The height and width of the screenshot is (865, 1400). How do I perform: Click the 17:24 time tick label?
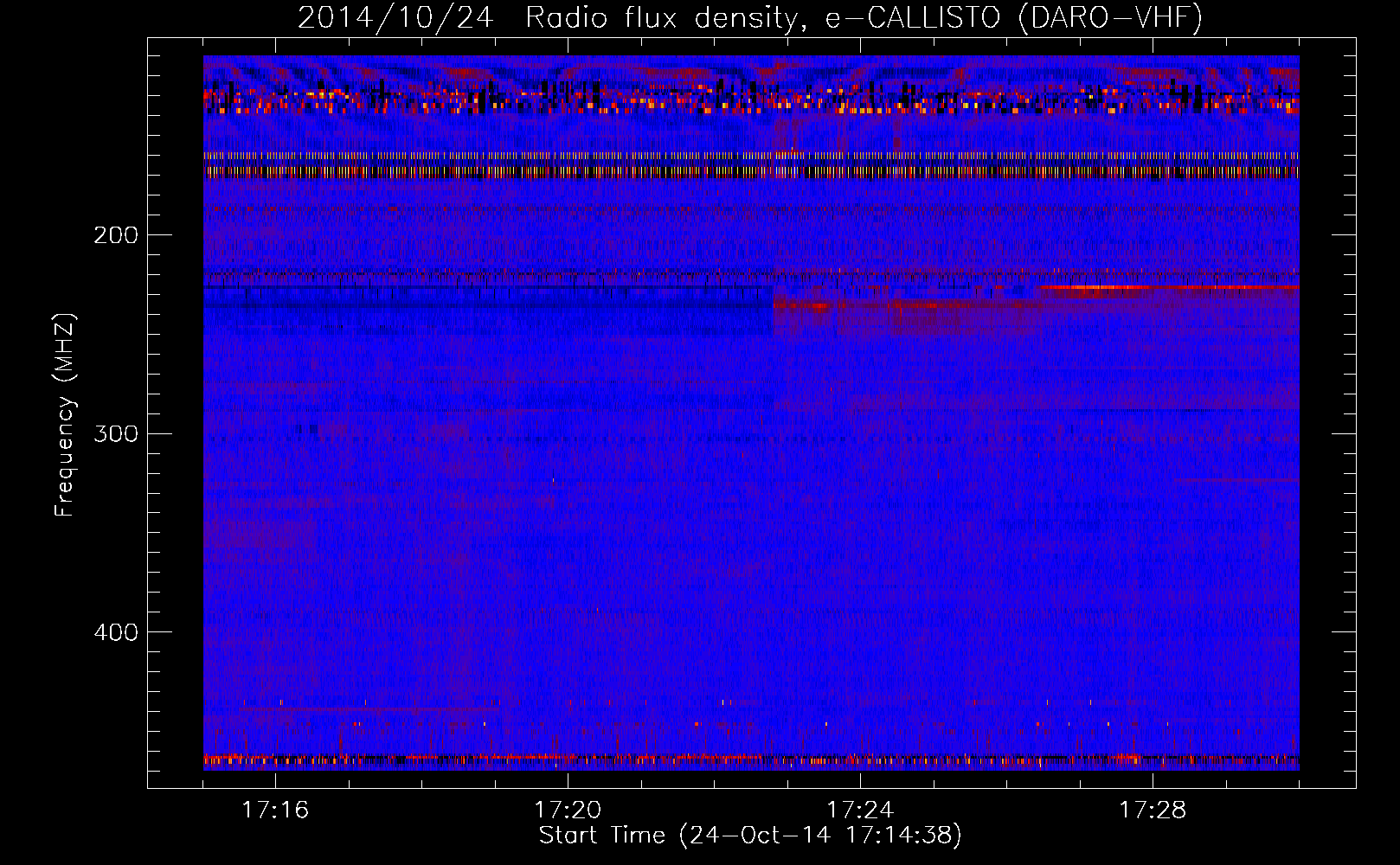(860, 810)
